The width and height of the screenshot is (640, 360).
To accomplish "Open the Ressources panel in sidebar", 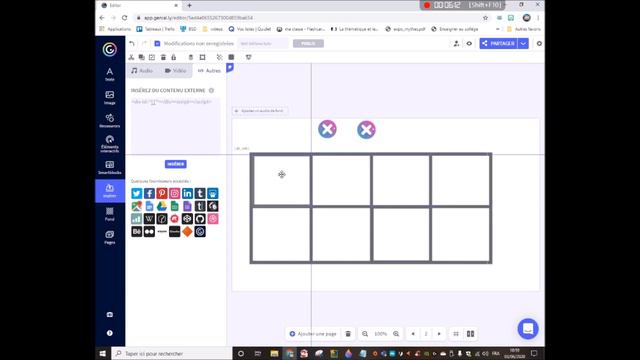I will click(110, 121).
